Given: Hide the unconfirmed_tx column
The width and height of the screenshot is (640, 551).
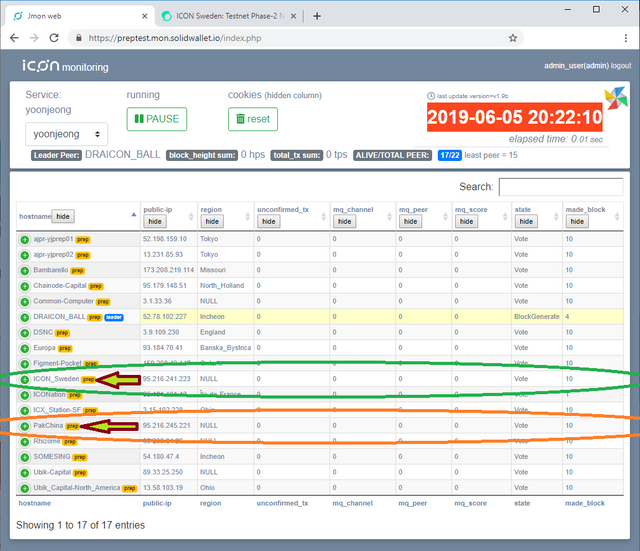Looking at the screenshot, I should (x=269, y=221).
